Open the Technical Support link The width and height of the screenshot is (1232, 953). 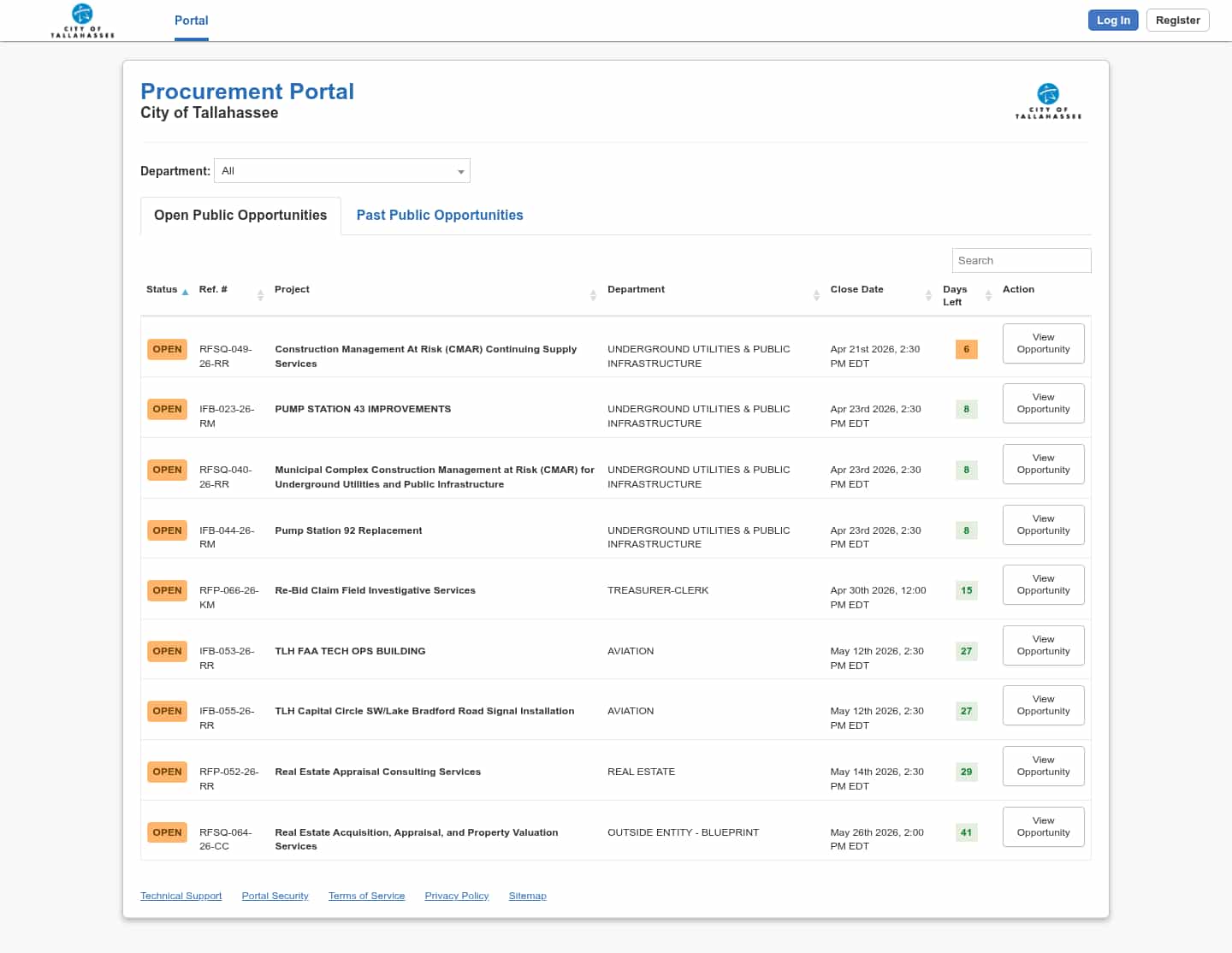[x=181, y=896]
